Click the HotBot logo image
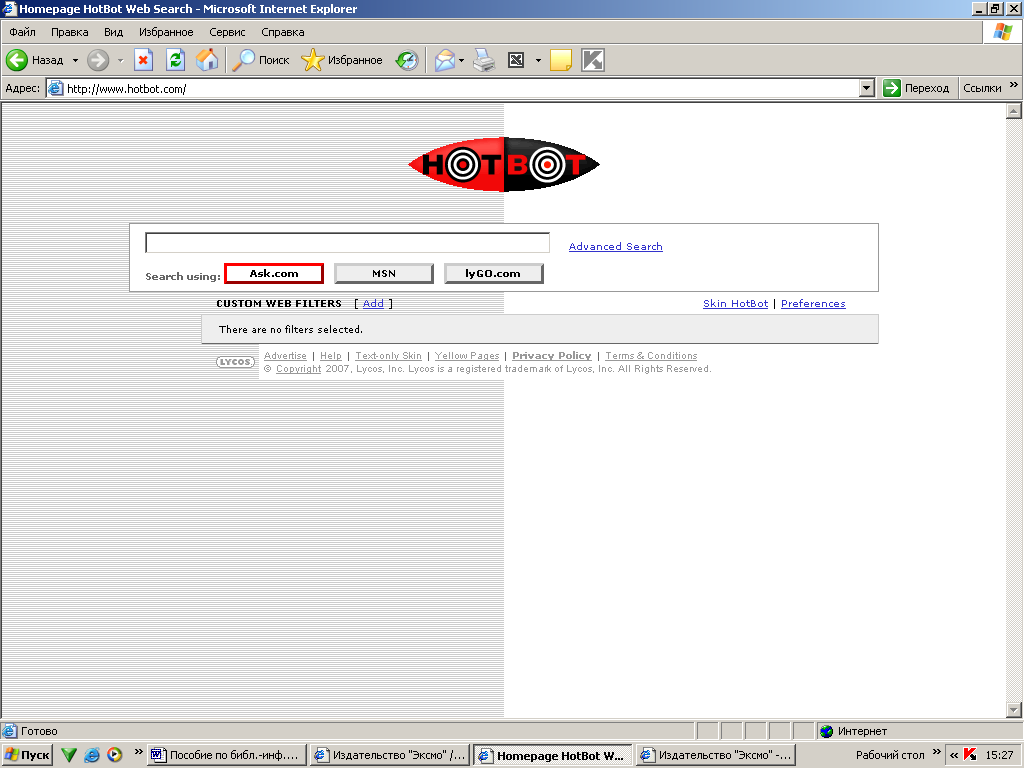This screenshot has width=1024, height=768. point(504,165)
